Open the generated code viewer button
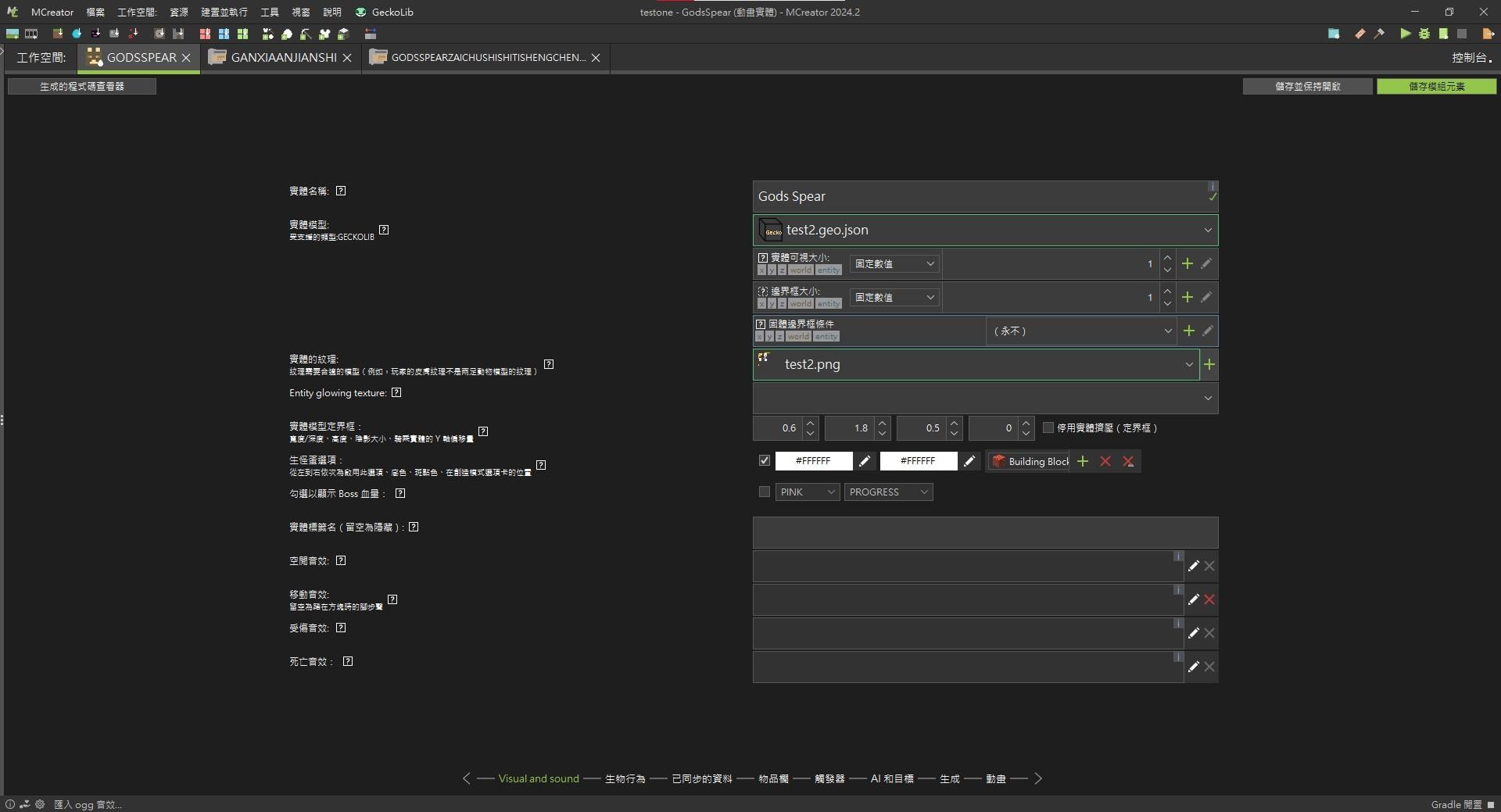Image resolution: width=1501 pixels, height=812 pixels. tap(82, 86)
